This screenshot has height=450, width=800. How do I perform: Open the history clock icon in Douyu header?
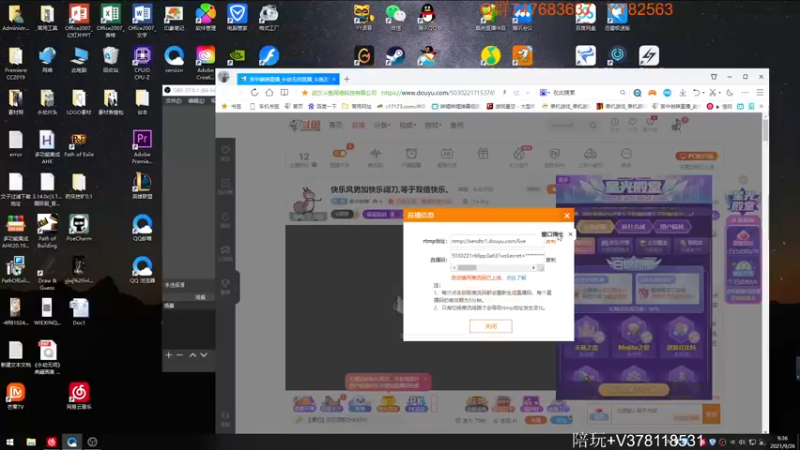point(615,122)
